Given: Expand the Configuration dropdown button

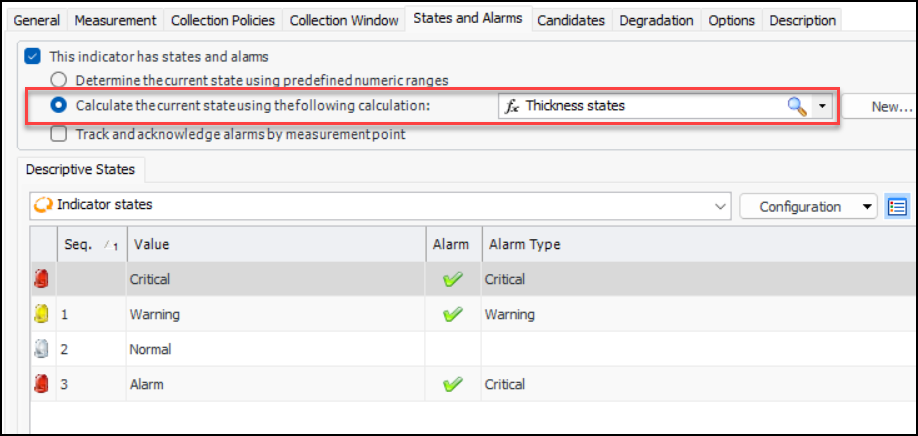Looking at the screenshot, I should (x=866, y=207).
